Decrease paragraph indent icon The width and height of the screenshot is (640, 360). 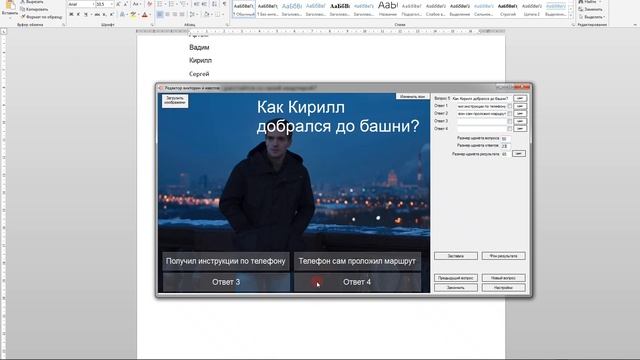(x=197, y=4)
